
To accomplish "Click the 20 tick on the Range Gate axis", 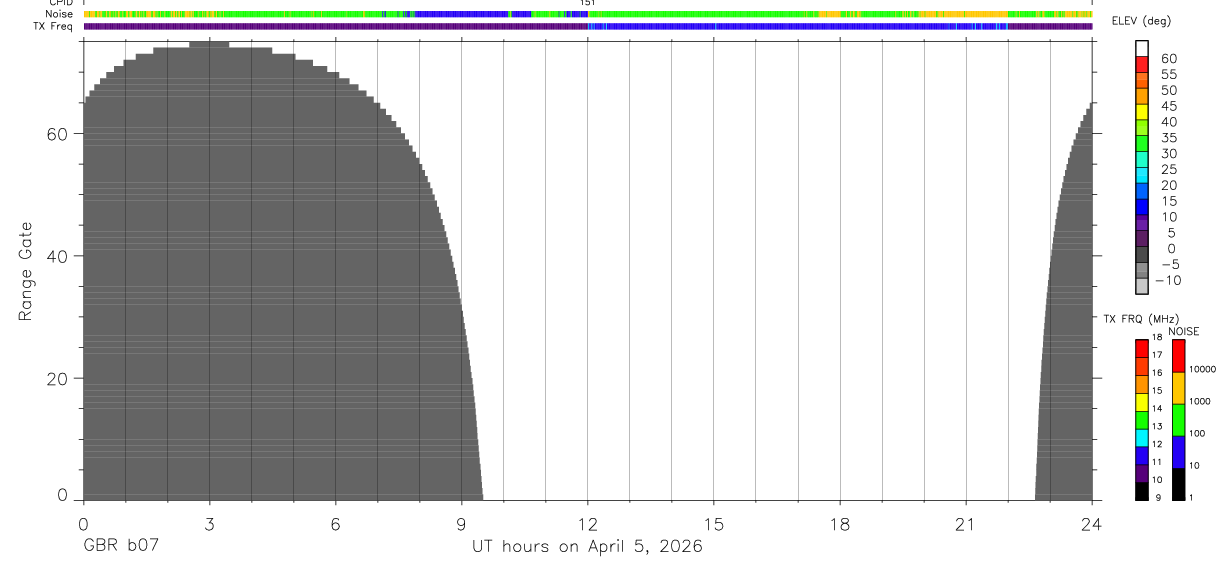I will (59, 378).
